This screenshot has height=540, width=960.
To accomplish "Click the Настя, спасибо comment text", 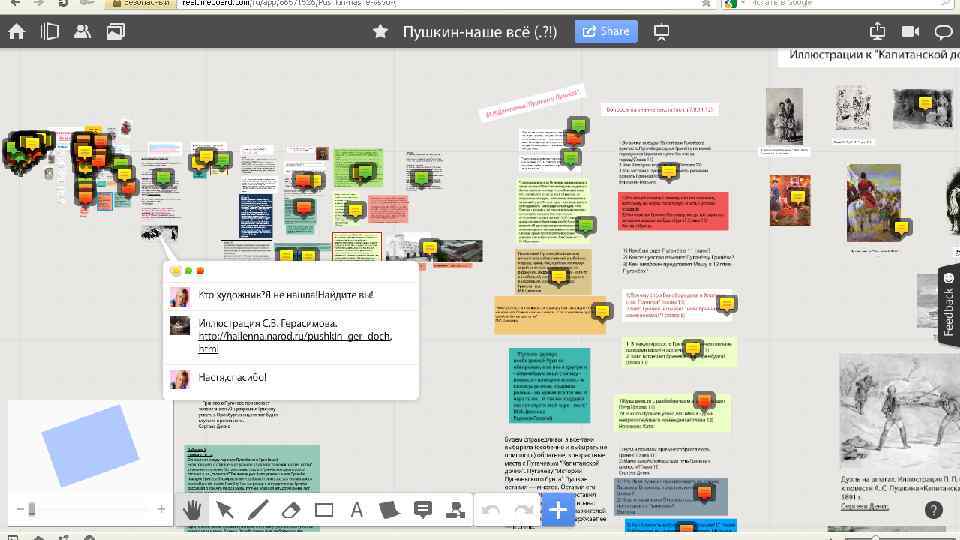I will pyautogui.click(x=232, y=377).
